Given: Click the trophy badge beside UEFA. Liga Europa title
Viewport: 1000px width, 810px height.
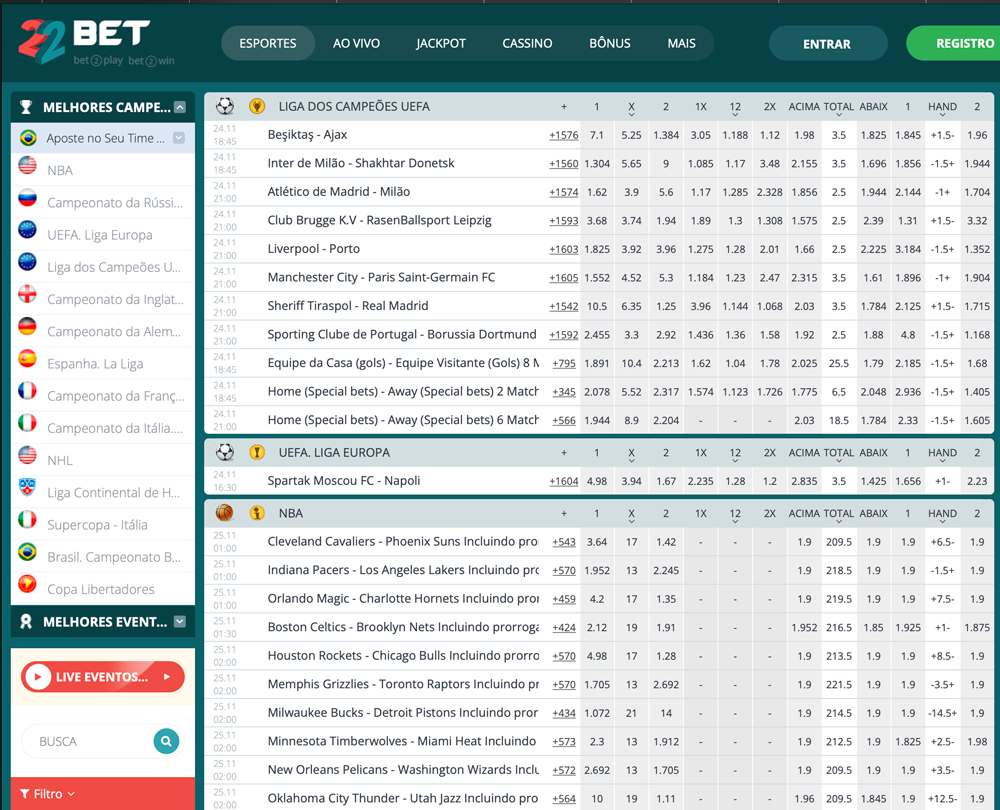Looking at the screenshot, I should pyautogui.click(x=257, y=452).
